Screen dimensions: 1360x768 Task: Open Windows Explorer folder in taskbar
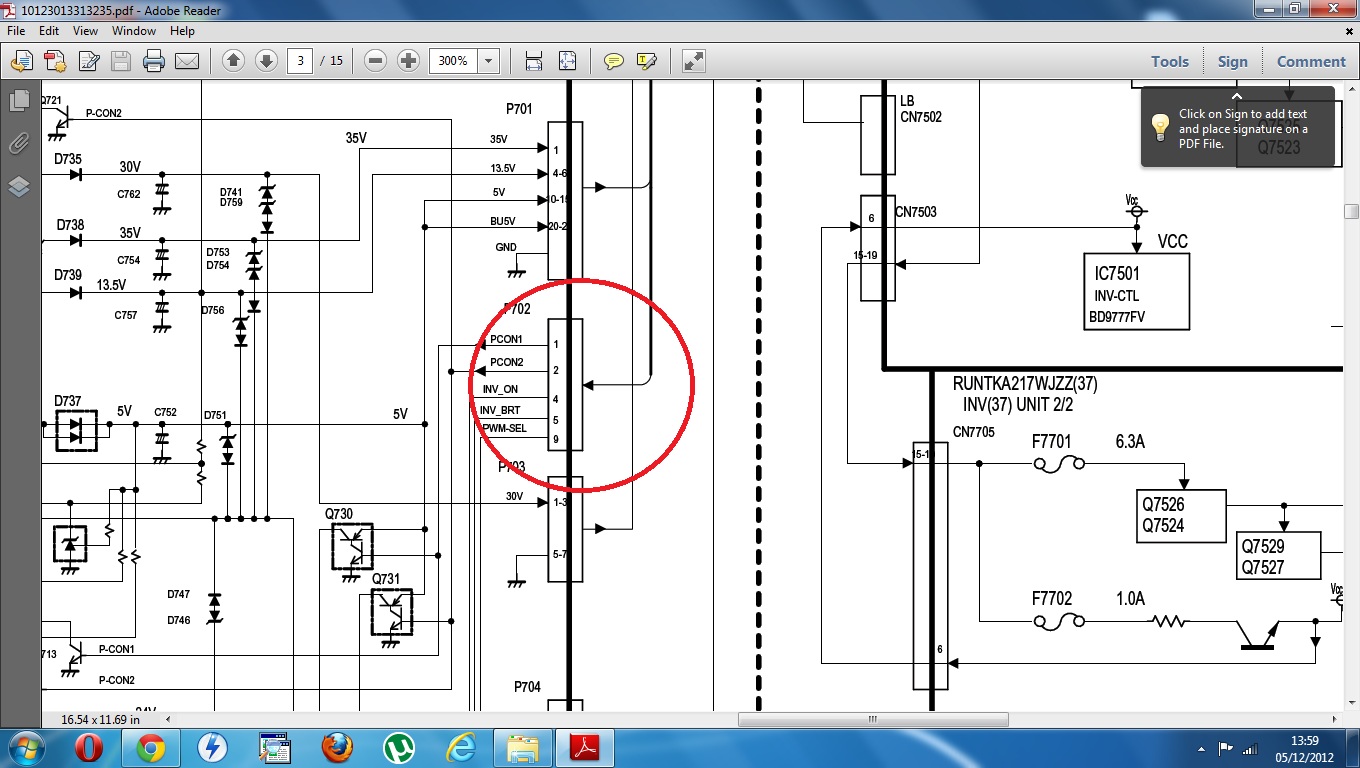523,748
